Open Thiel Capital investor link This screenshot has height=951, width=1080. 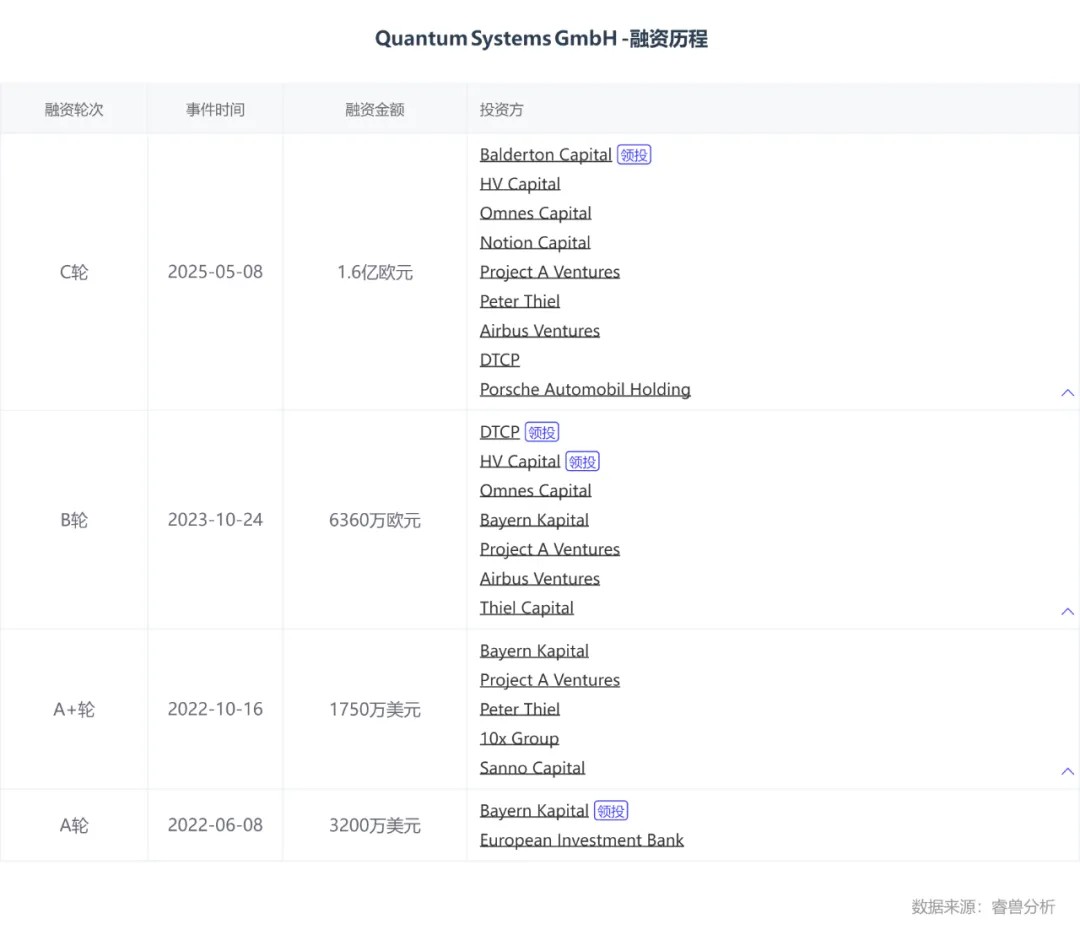tap(526, 607)
